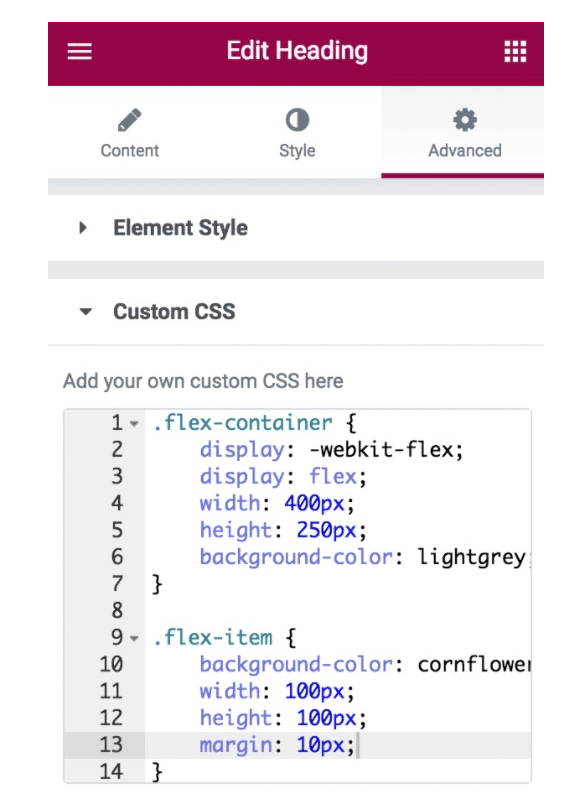Fold the .flex-item block at line 9

tap(134, 638)
